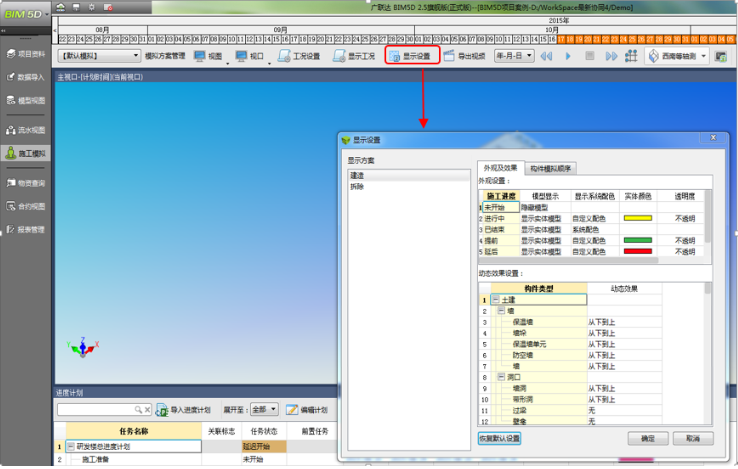Open 合约视图 in the left sidebar
This screenshot has width=738, height=469.
26,206
